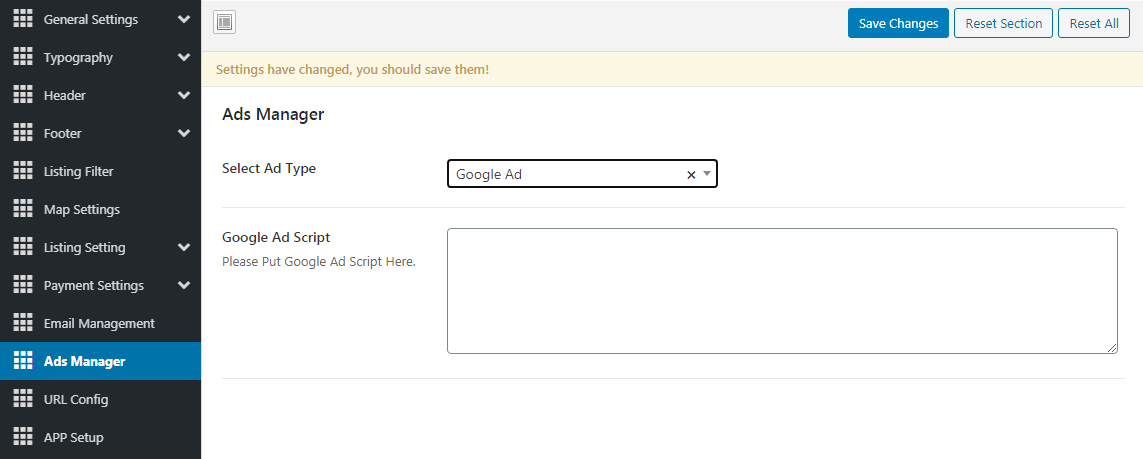Click the Reset Section button
Screen dimensions: 1143x459
click(x=1003, y=23)
